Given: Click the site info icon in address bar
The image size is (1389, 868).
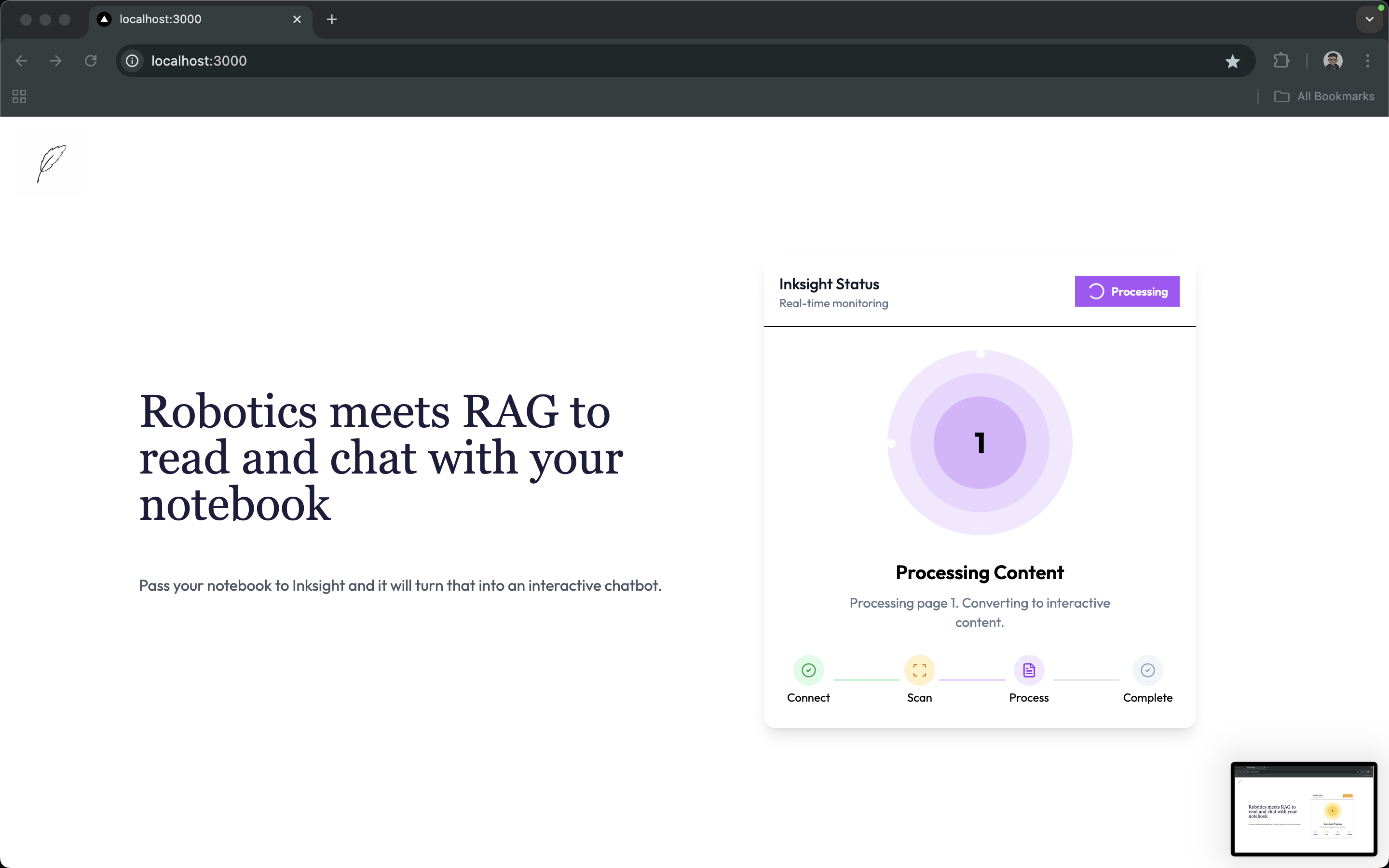Looking at the screenshot, I should (x=133, y=61).
